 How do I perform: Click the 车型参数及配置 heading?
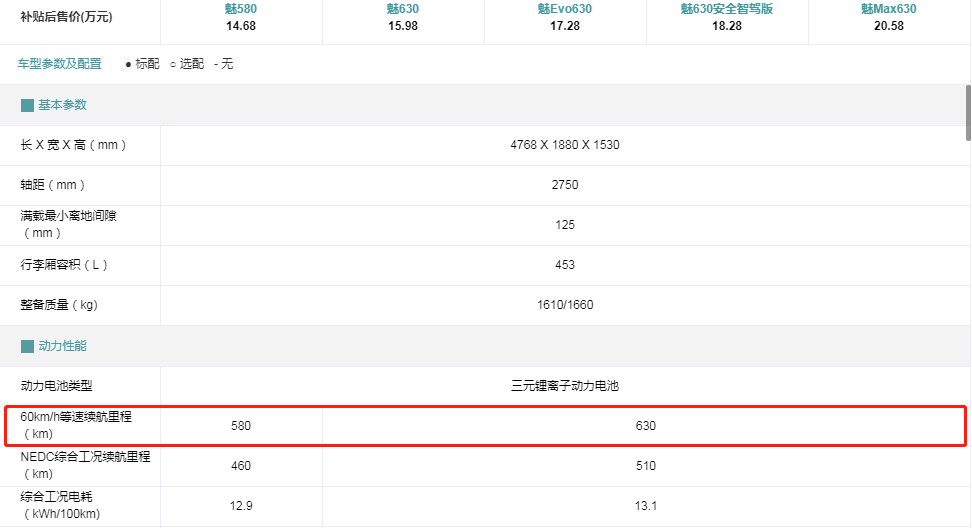tap(60, 64)
